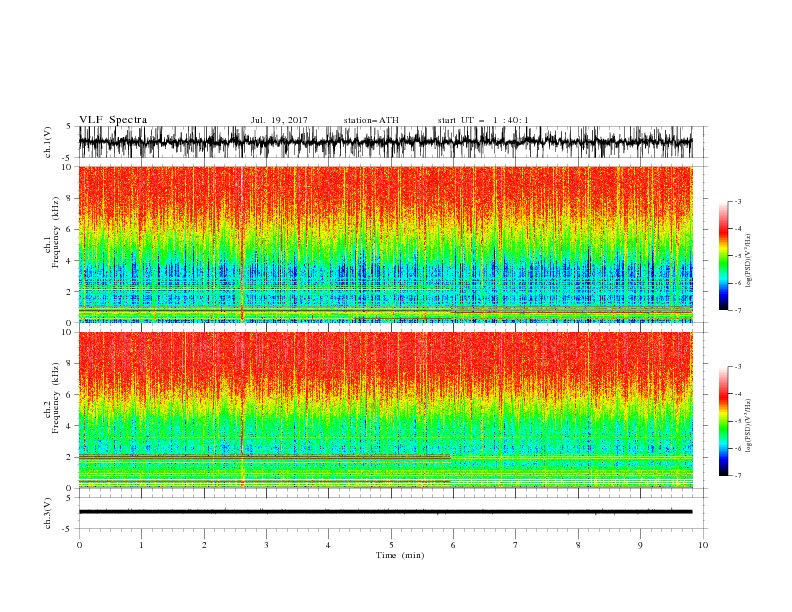Click the "ch.1(V)" waveform axis label
Image resolution: width=792 pixels, height=612 pixels.
tap(48, 142)
